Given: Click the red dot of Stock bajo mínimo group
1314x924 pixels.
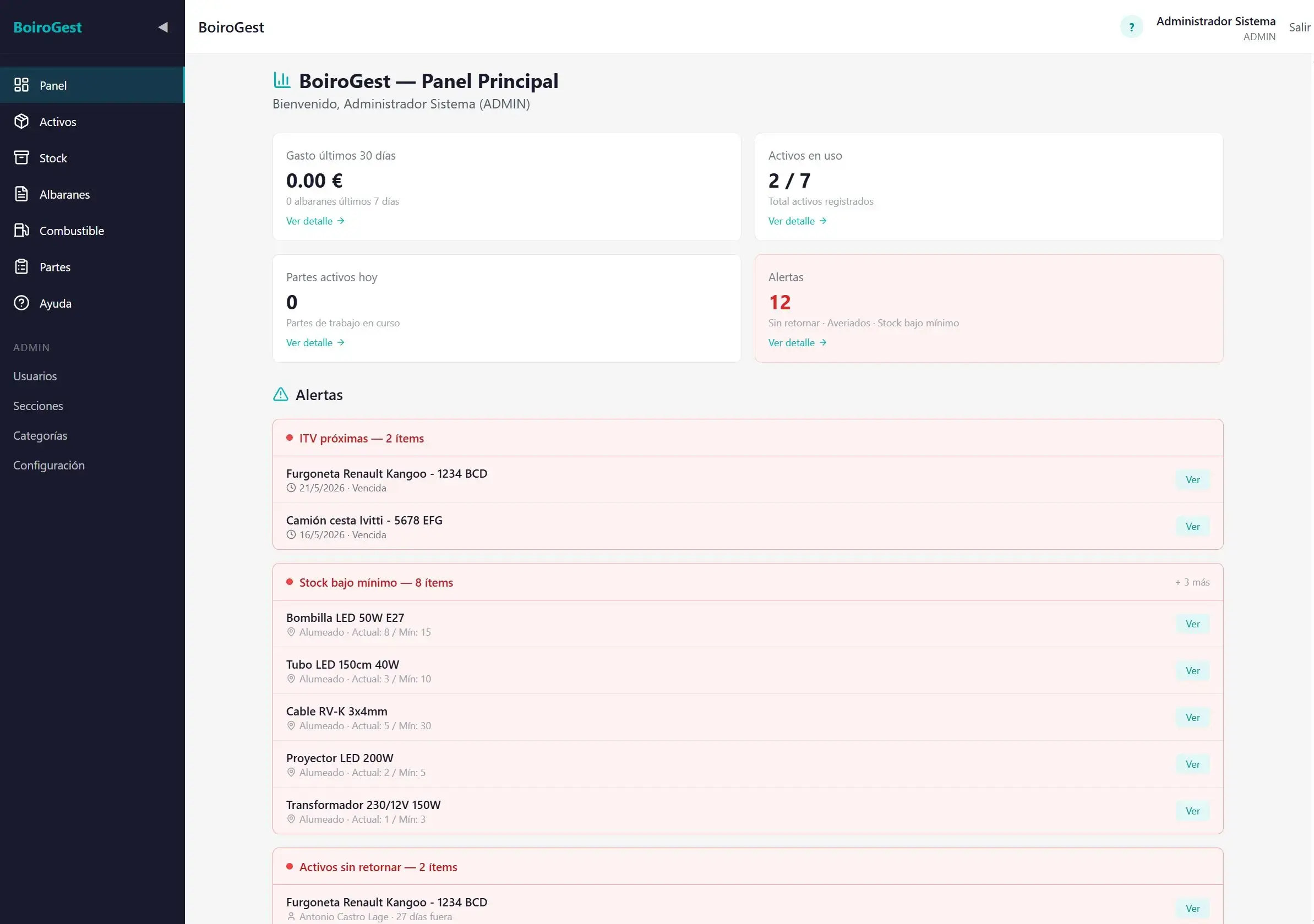Looking at the screenshot, I should pyautogui.click(x=290, y=582).
